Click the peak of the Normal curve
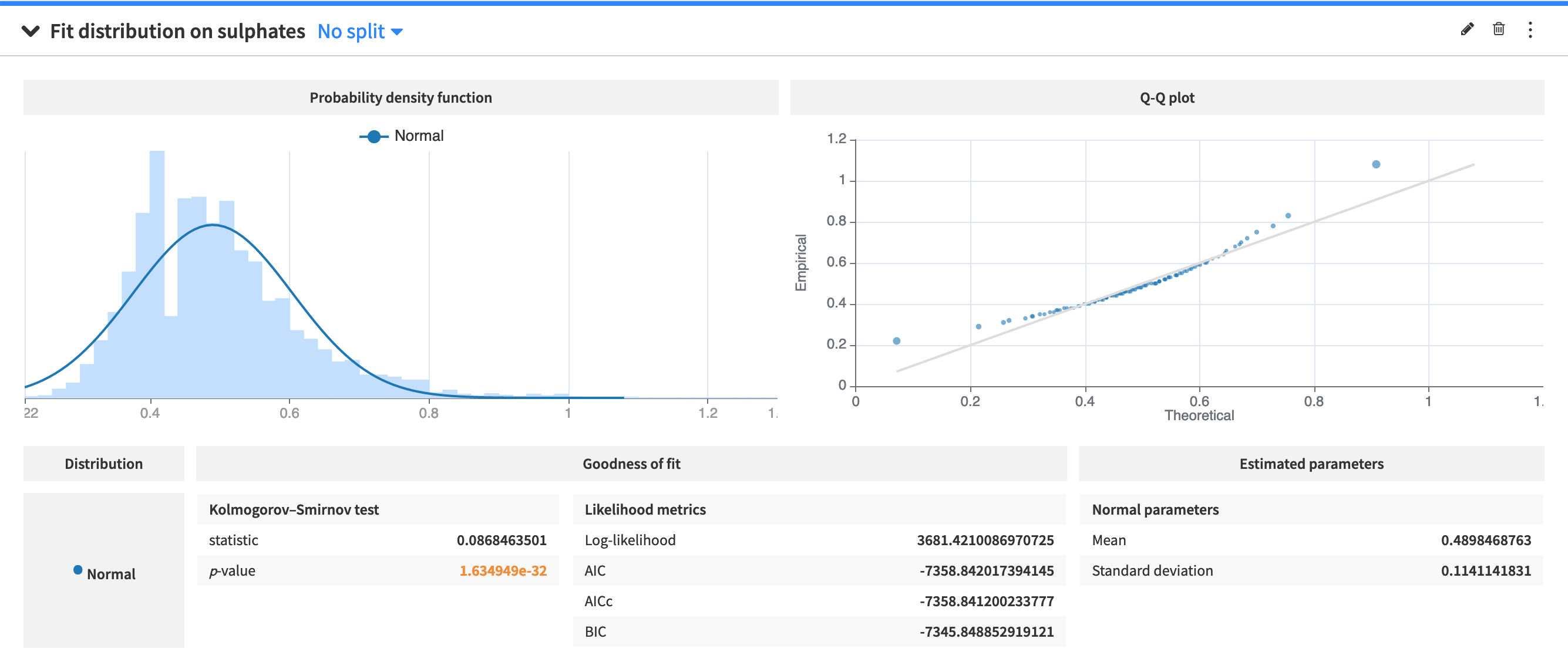Viewport: 1568px width, 669px height. 213,225
